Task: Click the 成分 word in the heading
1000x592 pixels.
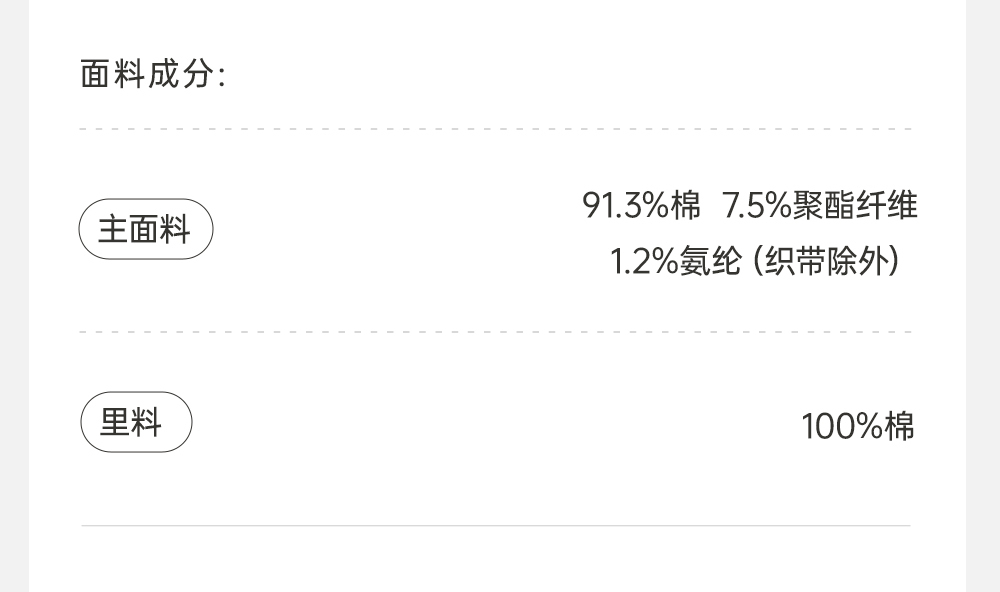Action: tap(181, 74)
